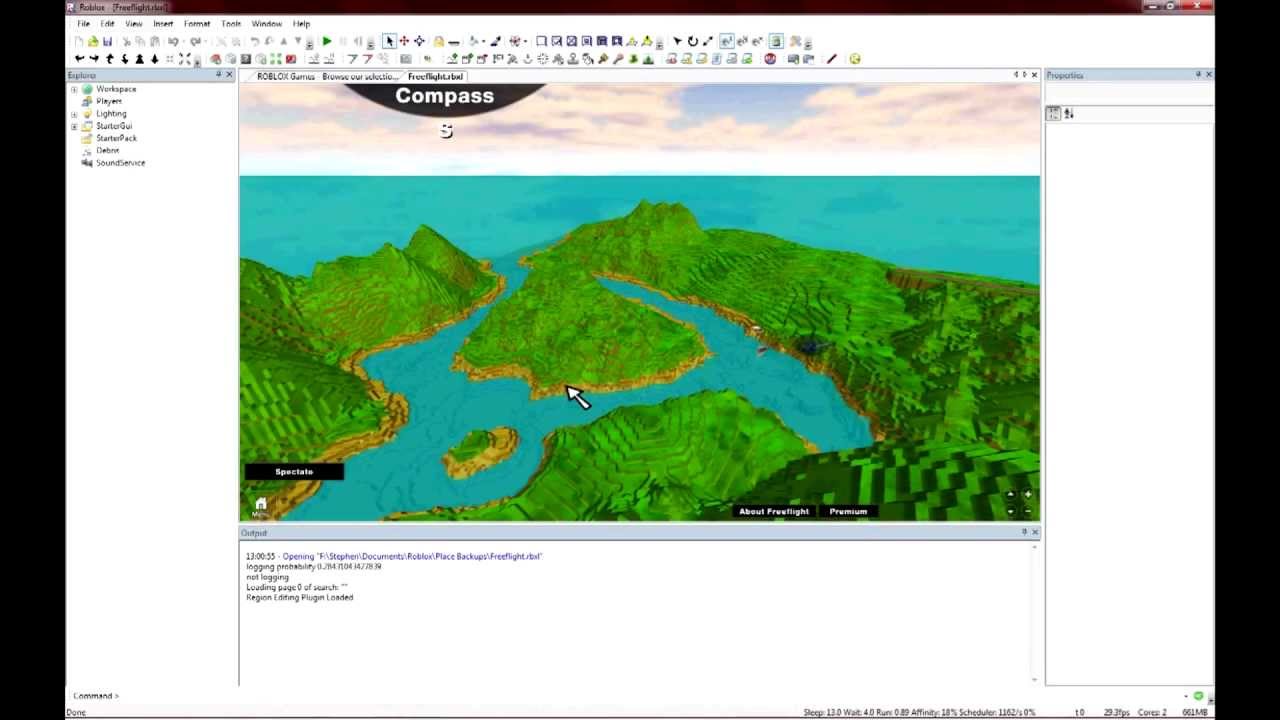The image size is (1280, 720).
Task: Click the New file icon
Action: click(79, 41)
